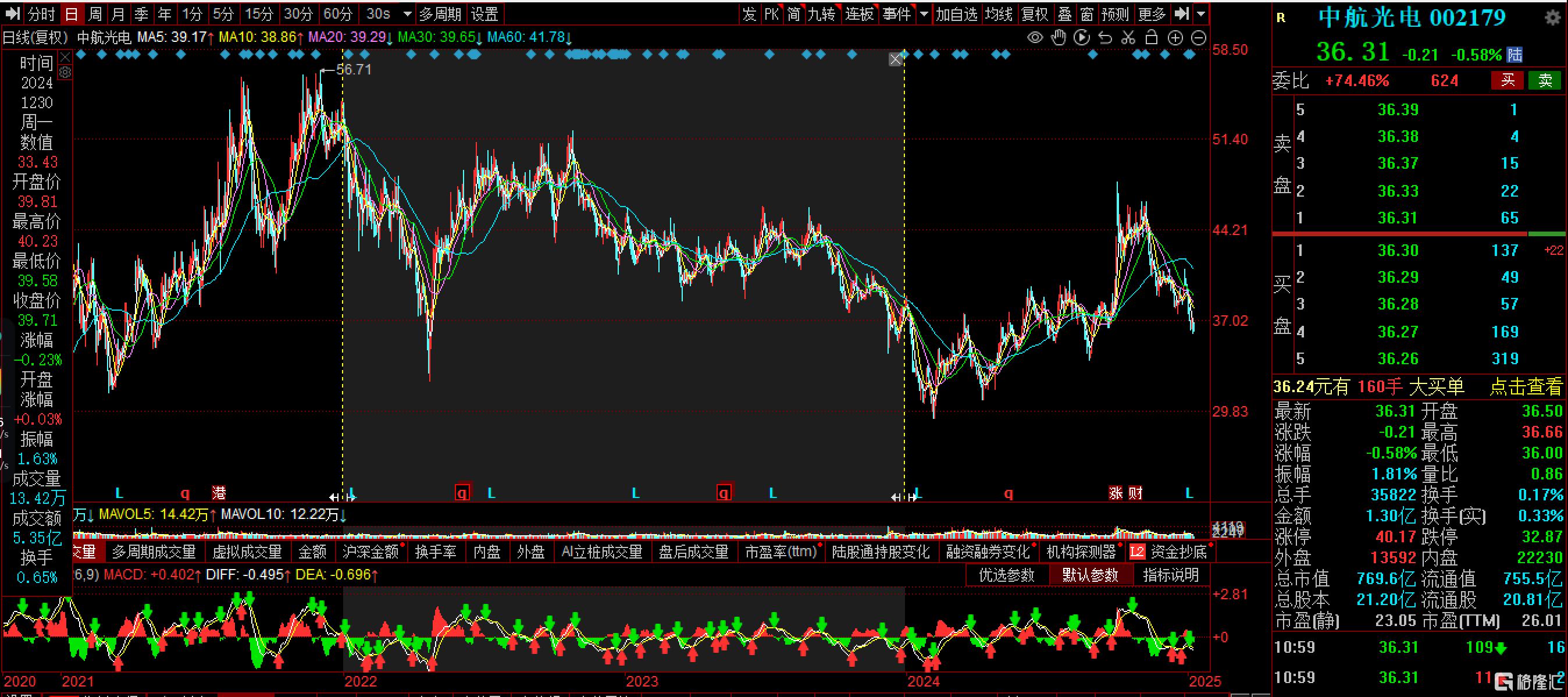Click the collapse arrow icon before 分时
Screen dimensions: 1568x697
12,13
